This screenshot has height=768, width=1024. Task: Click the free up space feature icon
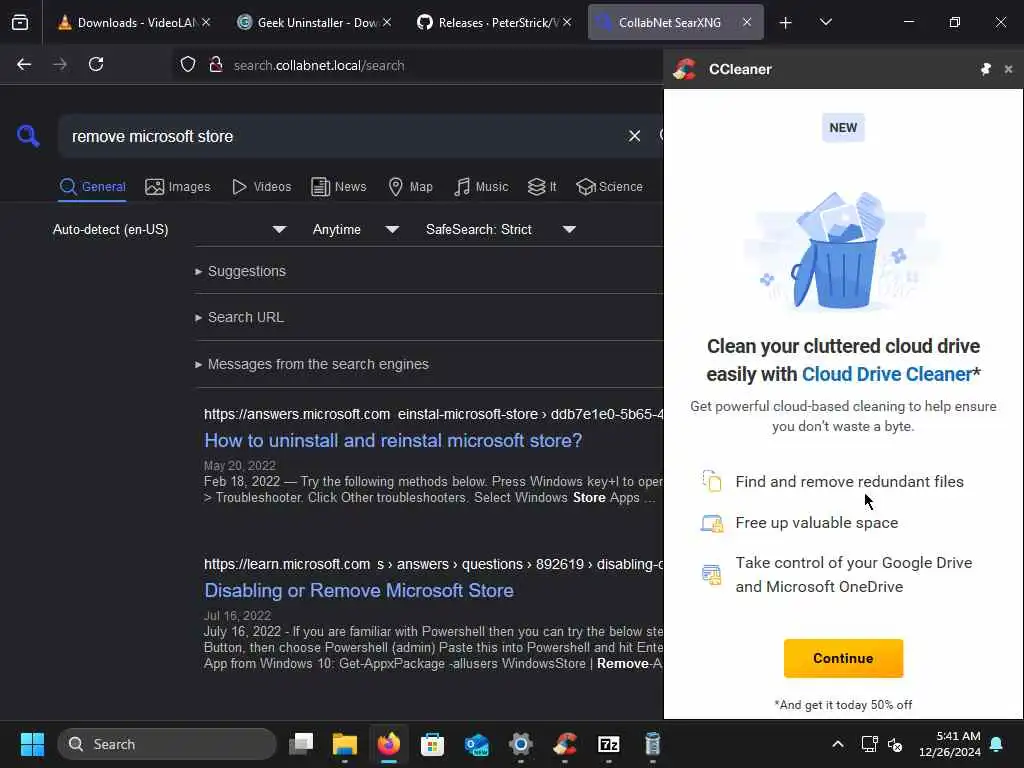tap(712, 523)
